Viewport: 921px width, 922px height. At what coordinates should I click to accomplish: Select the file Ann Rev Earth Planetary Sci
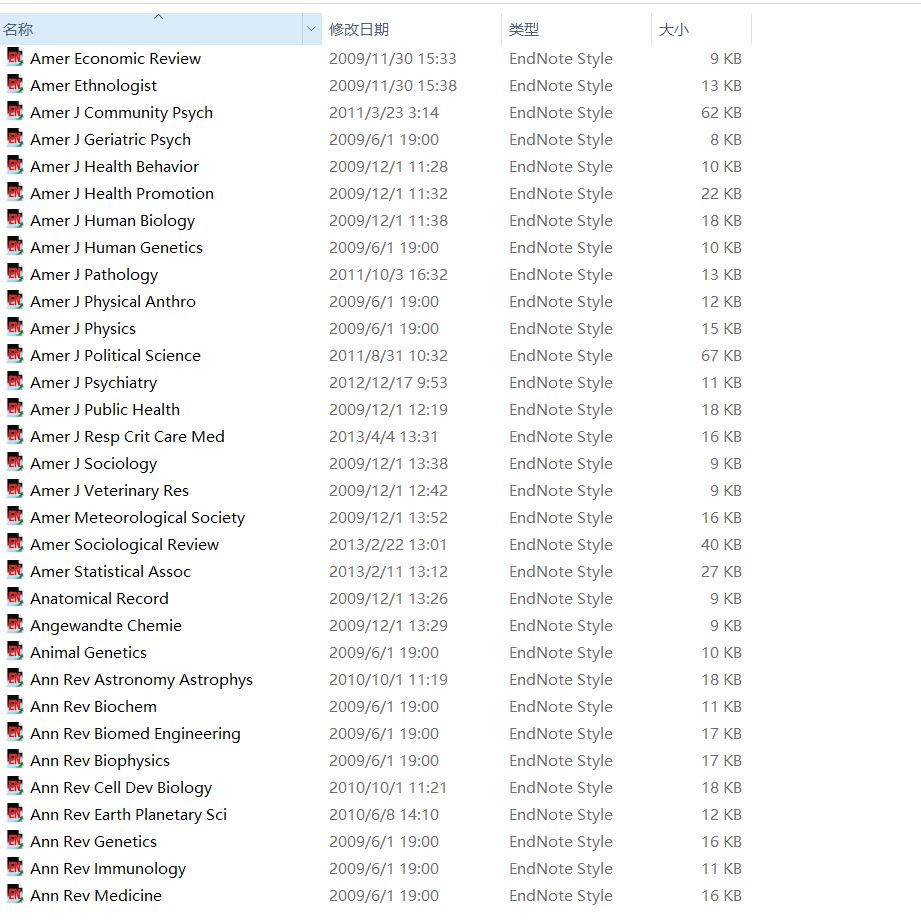coord(128,814)
